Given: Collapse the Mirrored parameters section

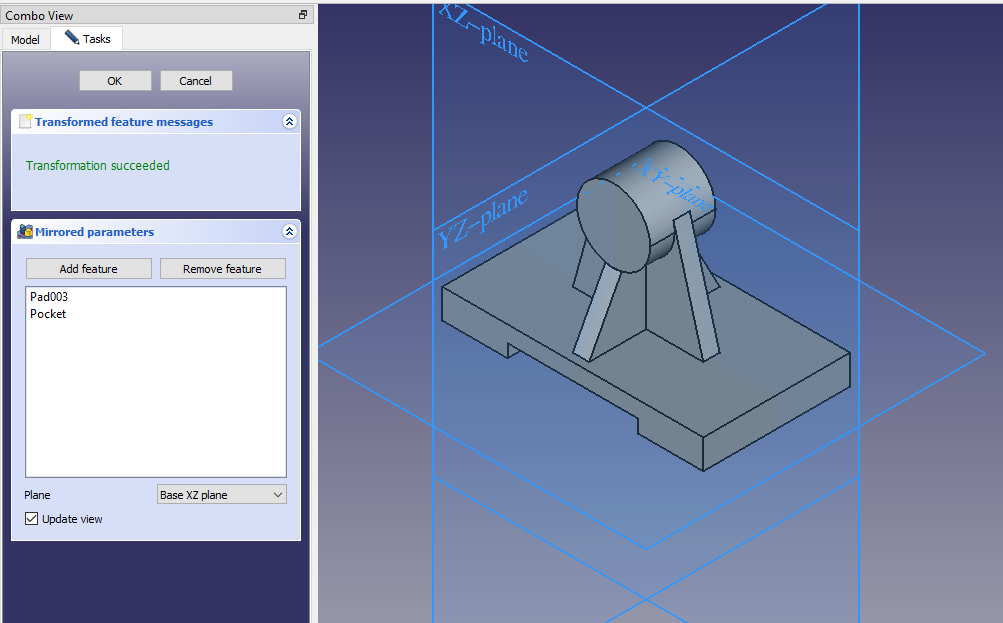Looking at the screenshot, I should click(x=289, y=232).
